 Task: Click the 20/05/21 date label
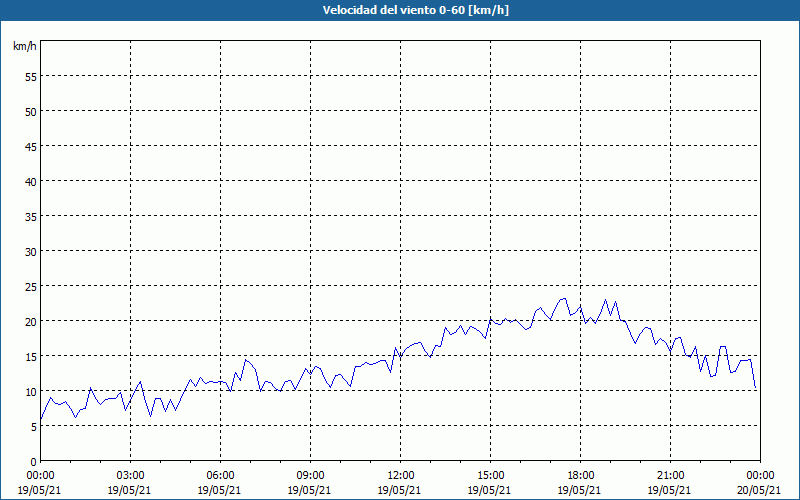760,490
